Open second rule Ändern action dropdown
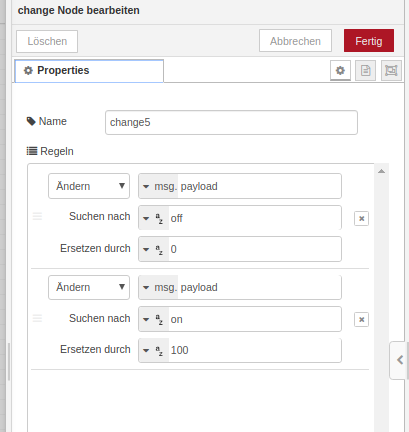Screen dimensions: 409x432 click(x=89, y=287)
